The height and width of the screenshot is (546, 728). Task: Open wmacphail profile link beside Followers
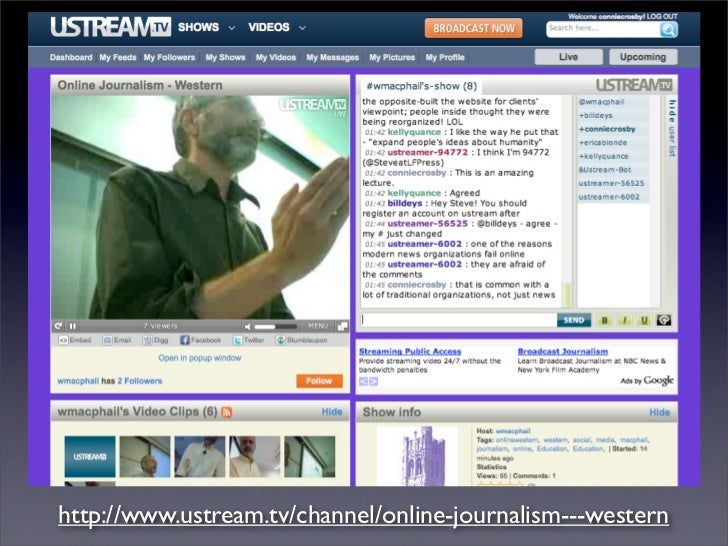point(78,381)
